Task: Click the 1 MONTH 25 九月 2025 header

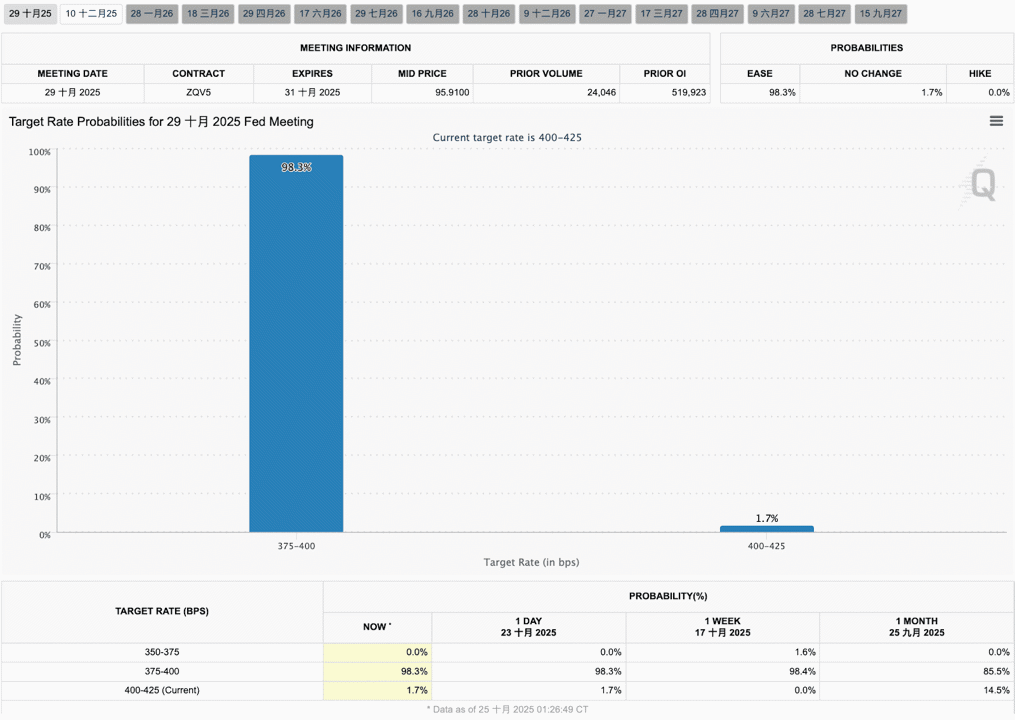Action: (916, 627)
